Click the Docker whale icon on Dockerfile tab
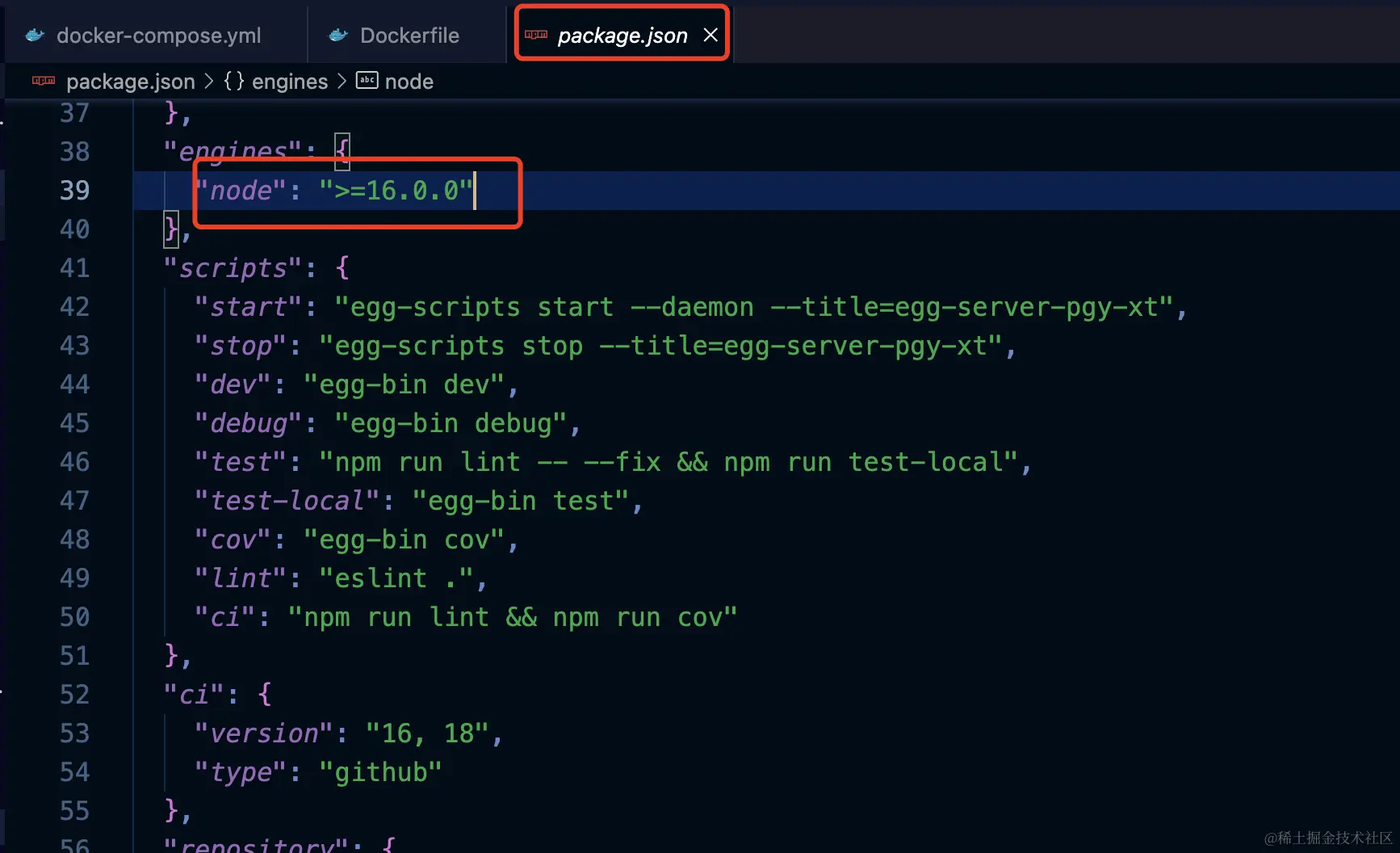The width and height of the screenshot is (1400, 853). (338, 36)
